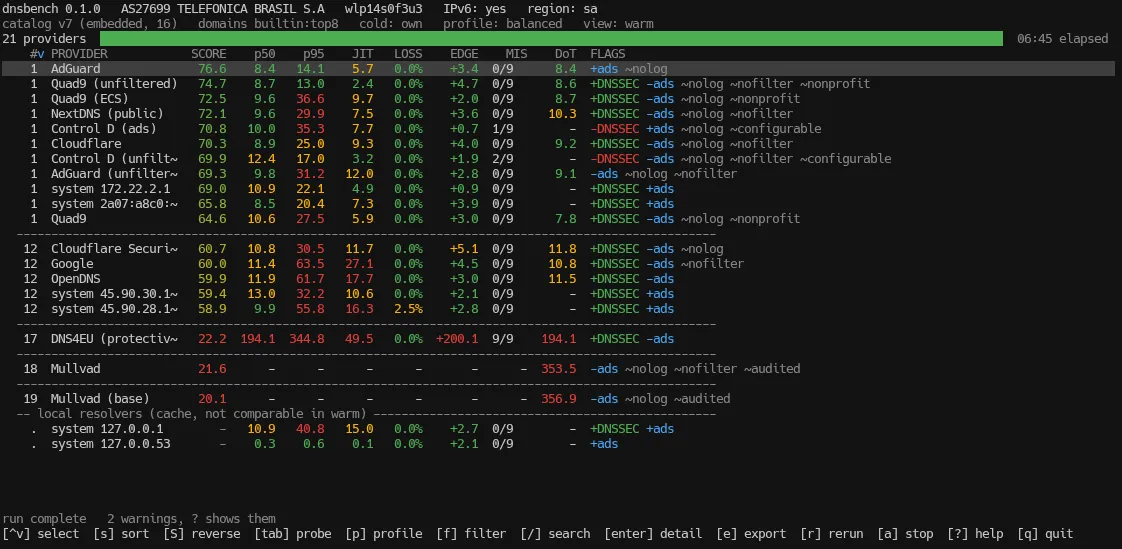Screen dimensions: 1122x549
Task: Click the MIS column header
Action: coord(517,54)
